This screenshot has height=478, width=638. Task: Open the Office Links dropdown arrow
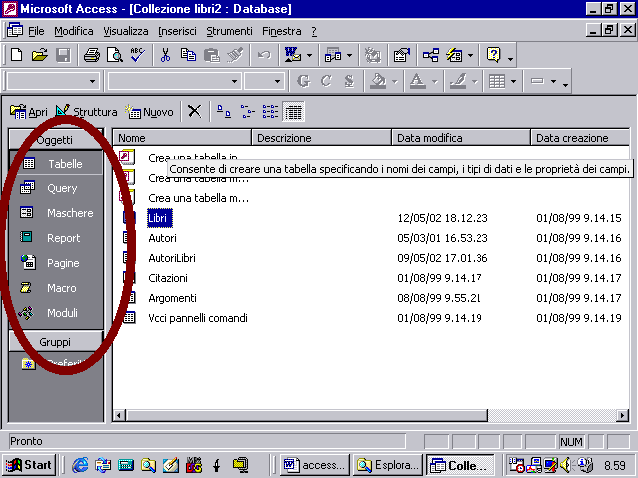309,55
